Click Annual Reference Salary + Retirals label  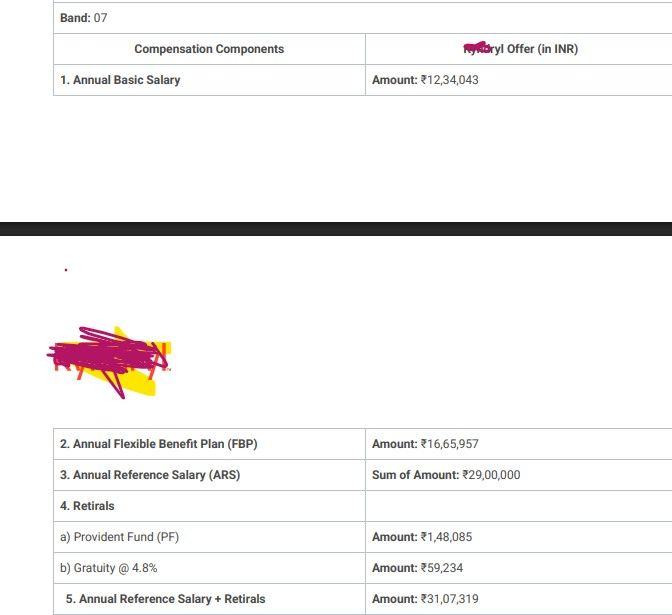coord(165,599)
